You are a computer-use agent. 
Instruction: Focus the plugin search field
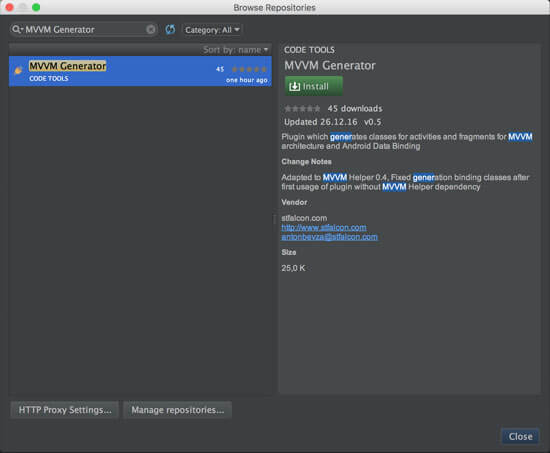coord(84,29)
